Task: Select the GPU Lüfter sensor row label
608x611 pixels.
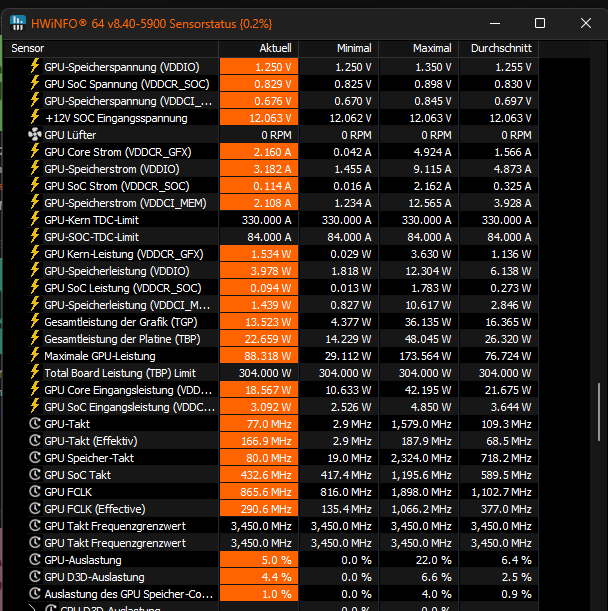Action: pos(70,135)
